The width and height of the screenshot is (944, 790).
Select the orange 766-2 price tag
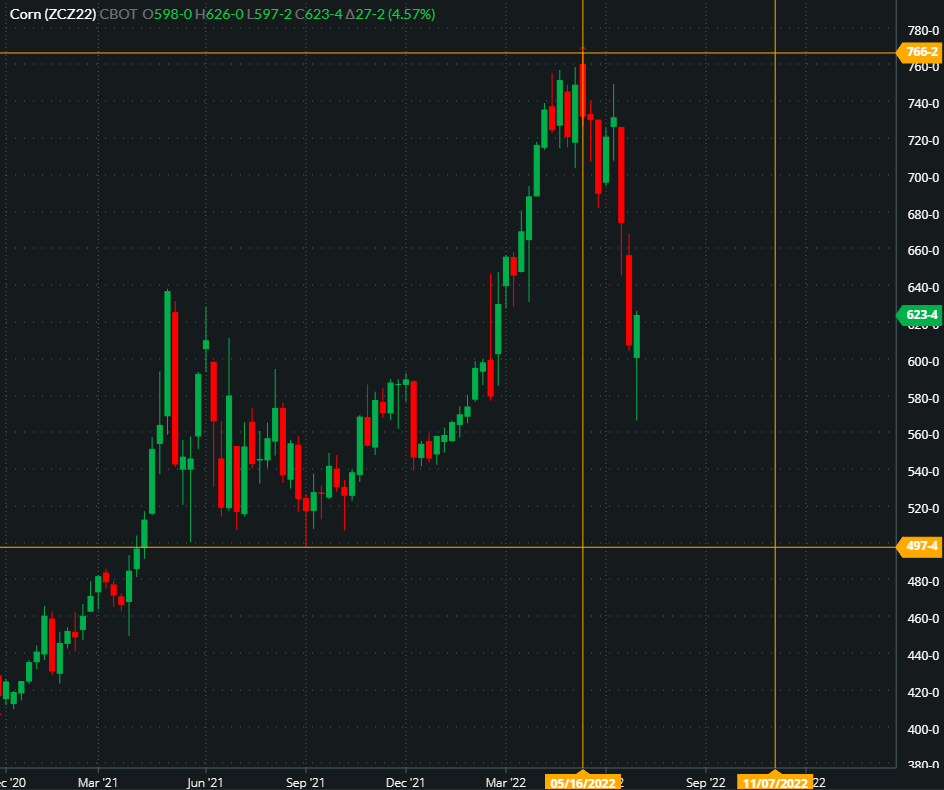click(x=921, y=52)
